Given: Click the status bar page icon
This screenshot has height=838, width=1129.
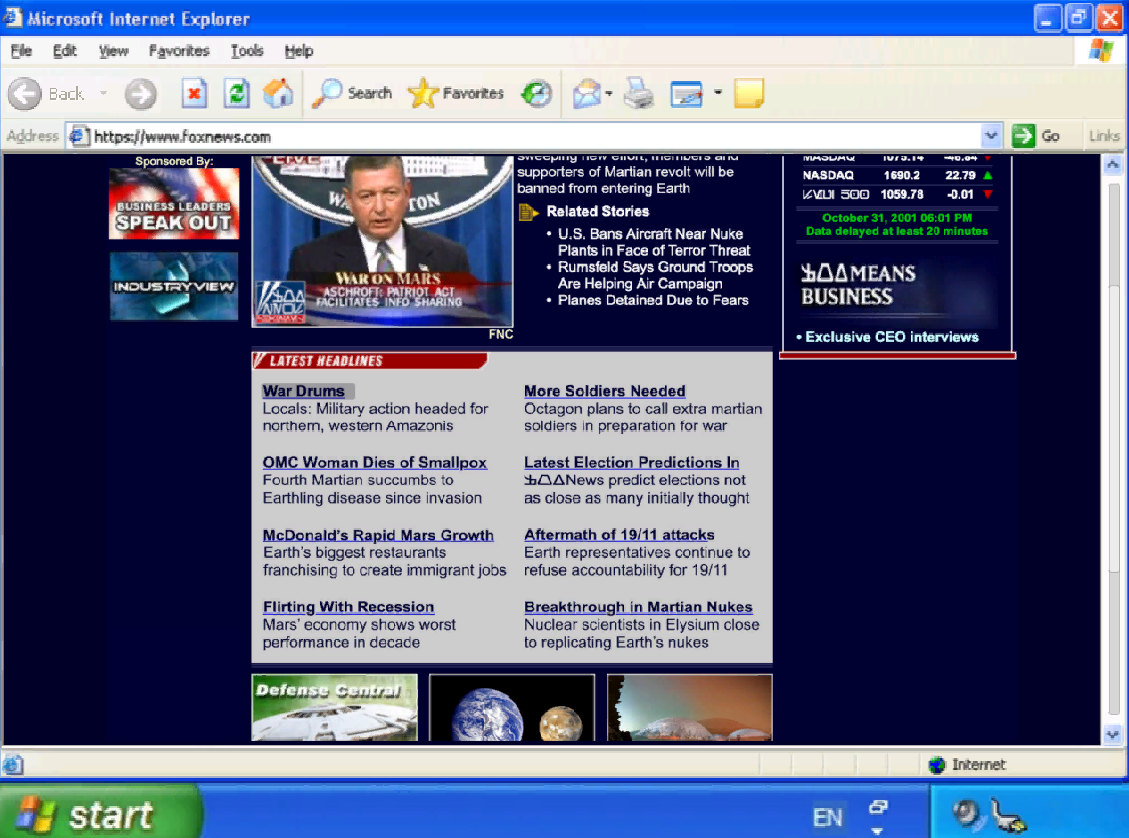Looking at the screenshot, I should click(14, 765).
